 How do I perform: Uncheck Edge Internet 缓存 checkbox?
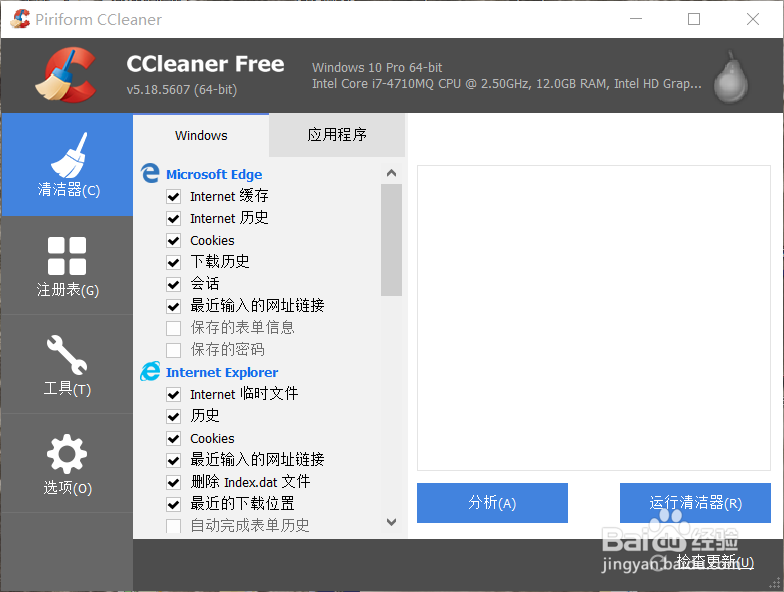point(174,196)
